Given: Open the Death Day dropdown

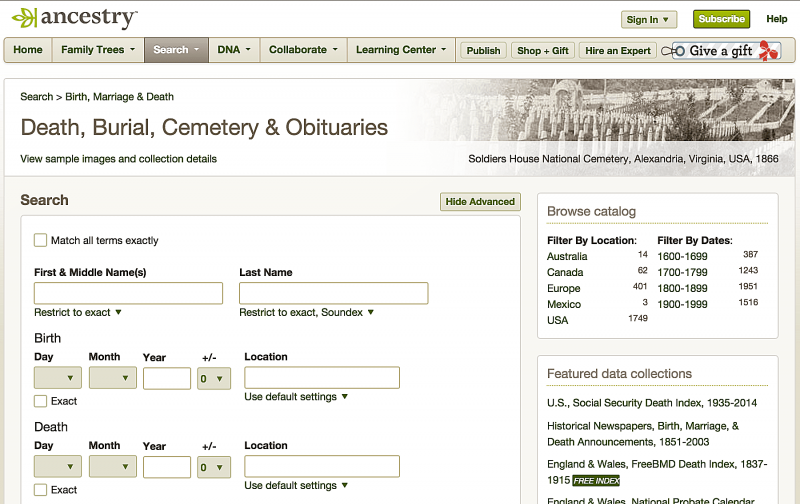Looking at the screenshot, I should (x=58, y=466).
